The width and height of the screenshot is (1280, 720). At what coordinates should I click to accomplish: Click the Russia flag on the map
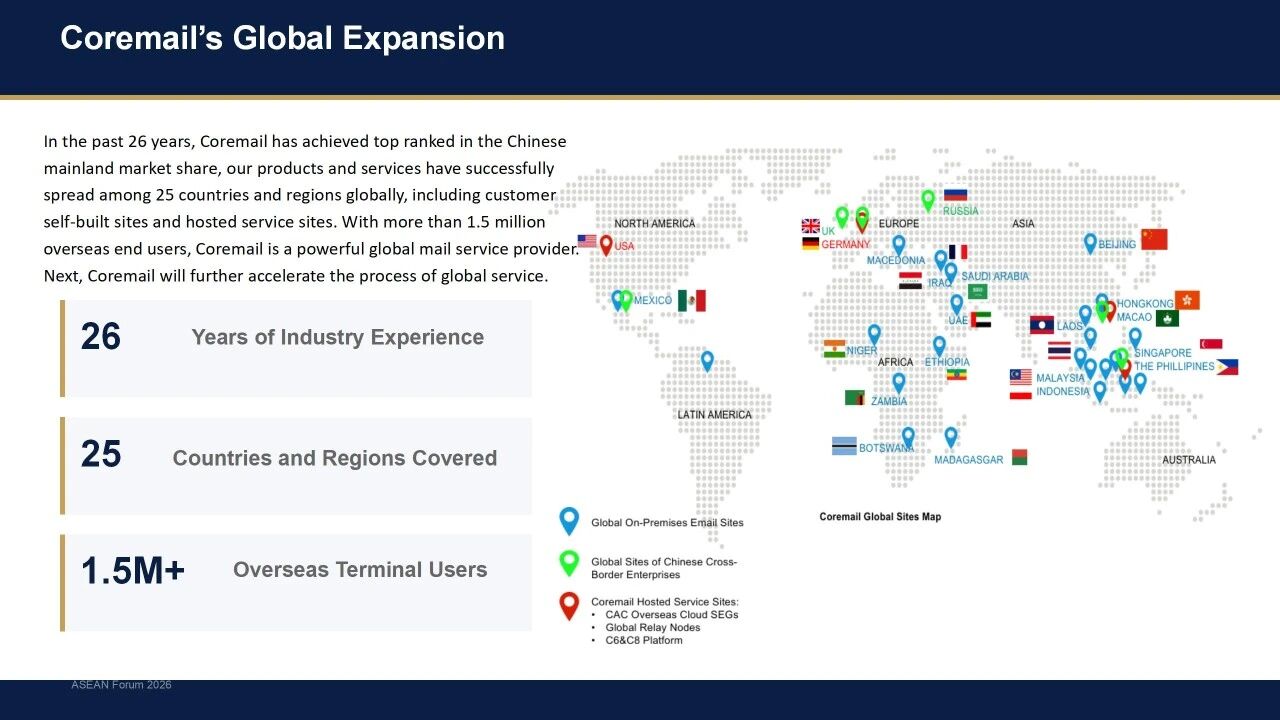[x=955, y=195]
